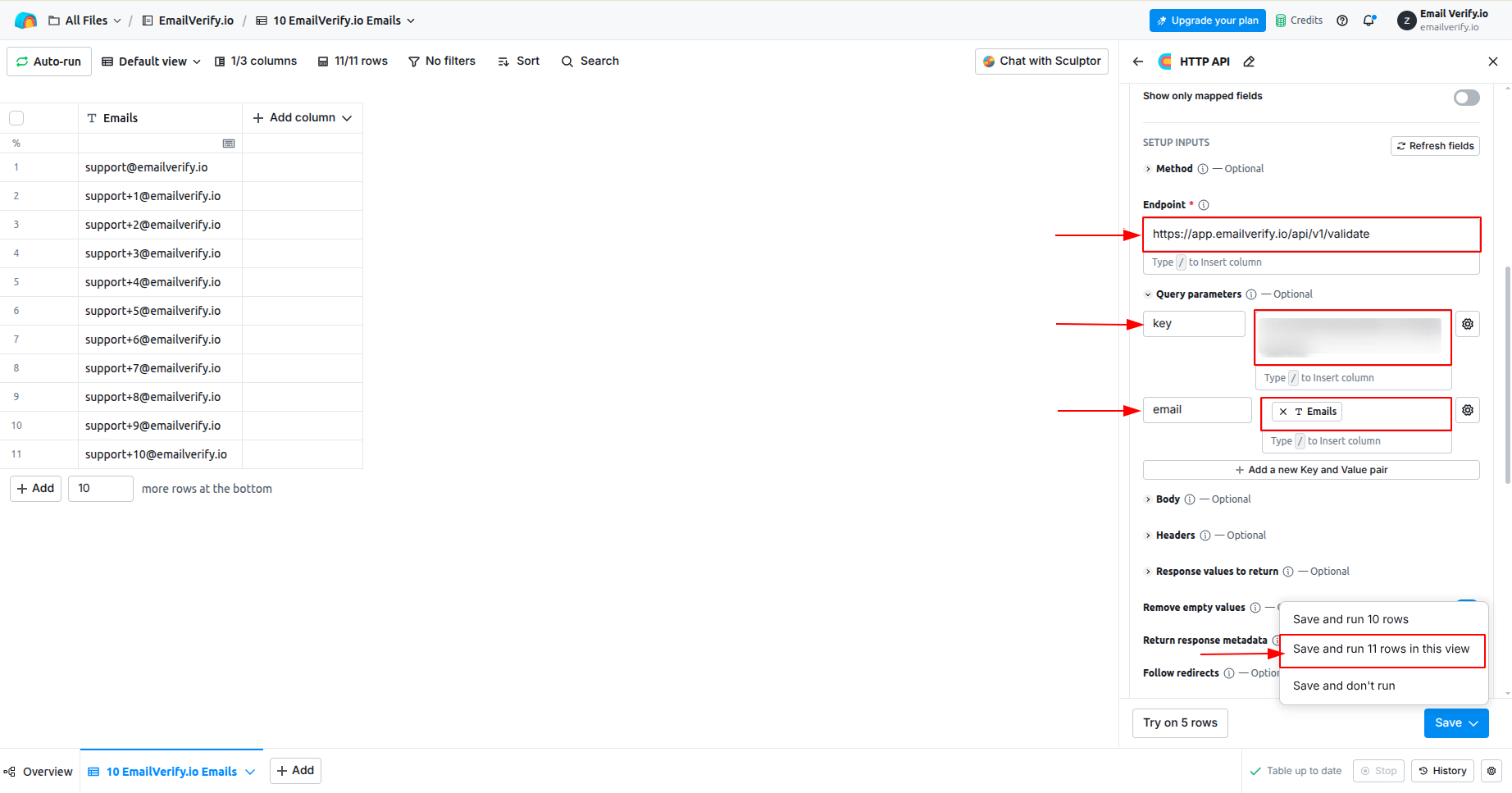Show info tooltip for Body

click(x=1190, y=499)
